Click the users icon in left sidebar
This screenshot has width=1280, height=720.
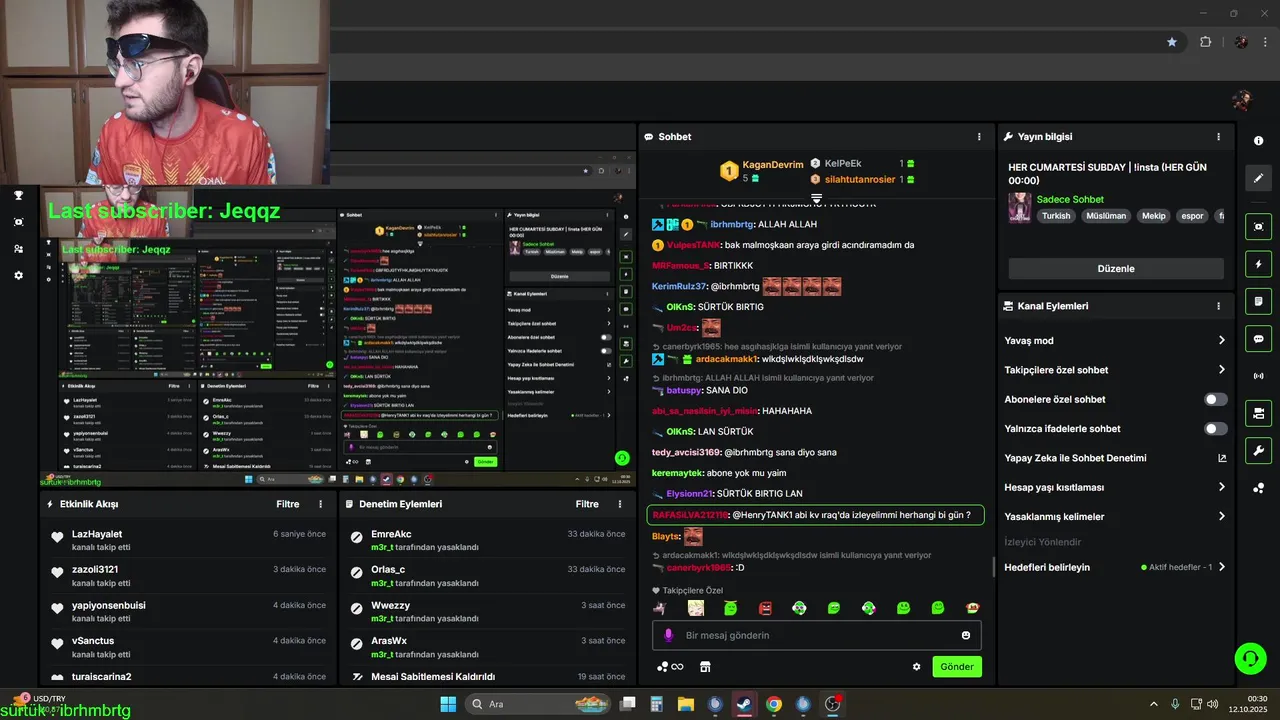[18, 249]
